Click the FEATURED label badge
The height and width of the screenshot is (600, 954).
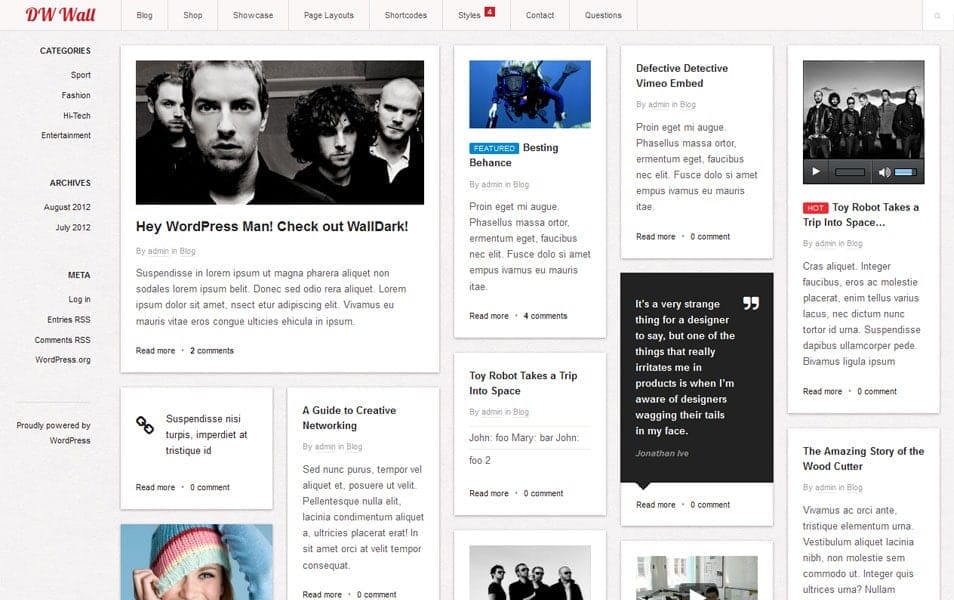pos(494,148)
